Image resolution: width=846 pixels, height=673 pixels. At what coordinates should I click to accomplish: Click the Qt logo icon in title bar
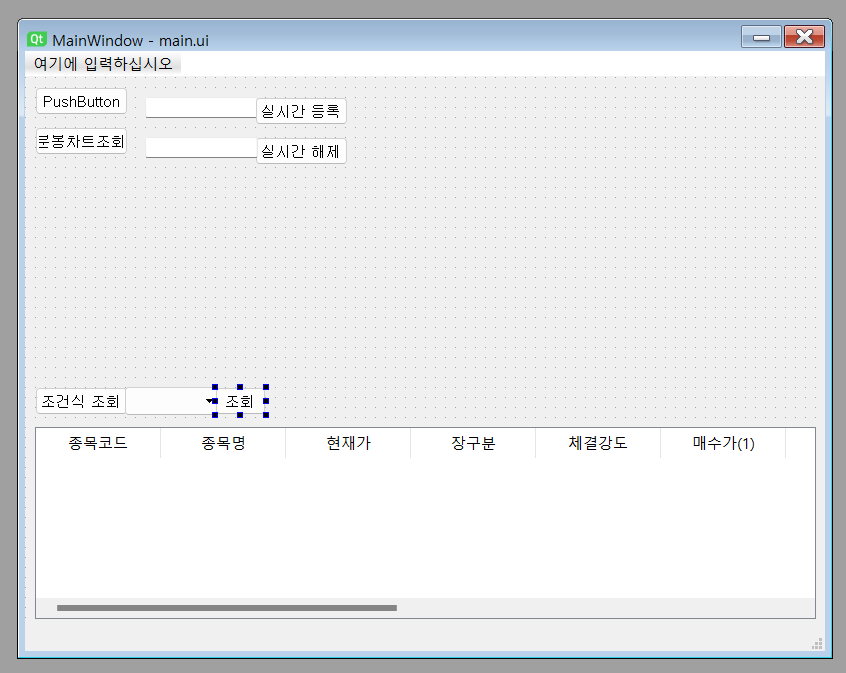pos(37,39)
